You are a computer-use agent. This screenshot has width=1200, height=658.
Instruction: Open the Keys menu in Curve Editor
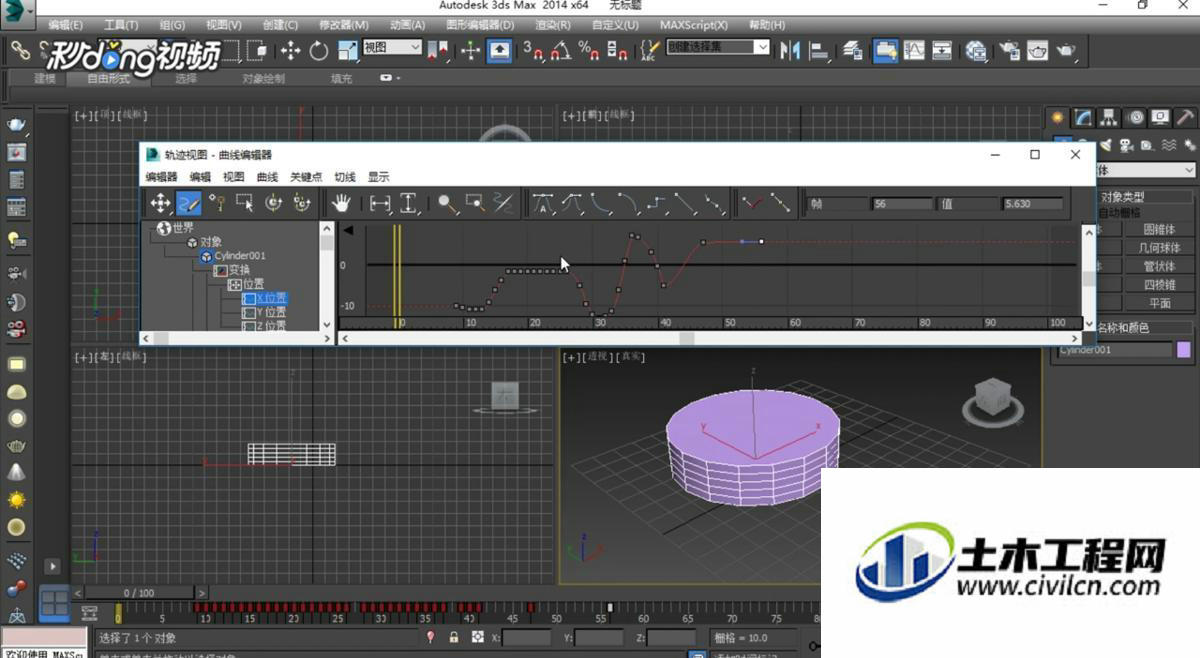(306, 177)
